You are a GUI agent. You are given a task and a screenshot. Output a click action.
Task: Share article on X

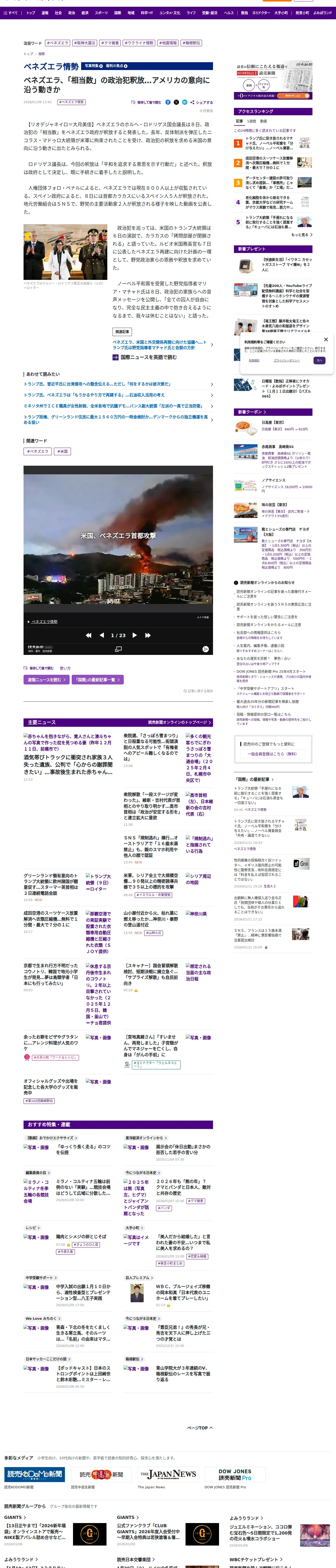pos(176,102)
